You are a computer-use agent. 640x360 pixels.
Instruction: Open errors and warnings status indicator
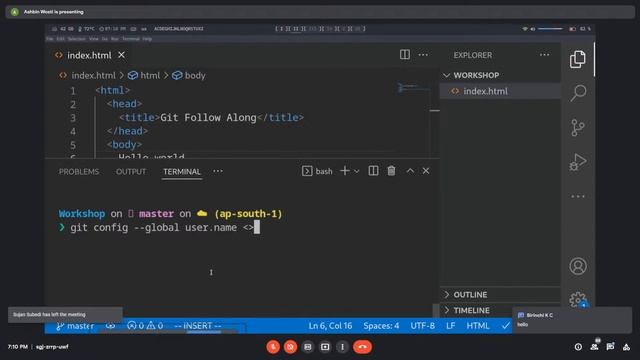(145, 326)
